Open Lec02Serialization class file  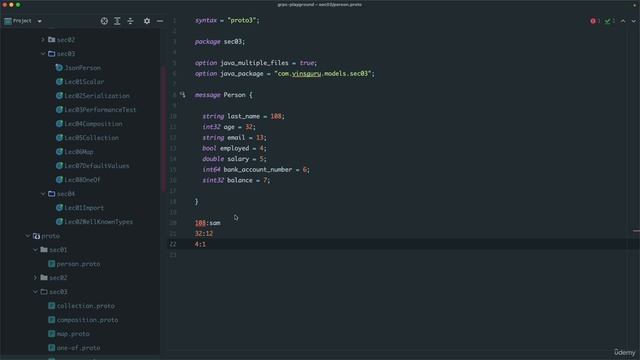[x=97, y=96]
